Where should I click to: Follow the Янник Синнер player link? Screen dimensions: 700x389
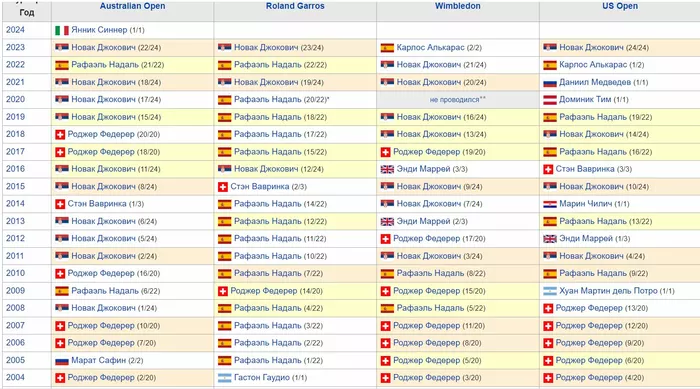[x=99, y=30]
